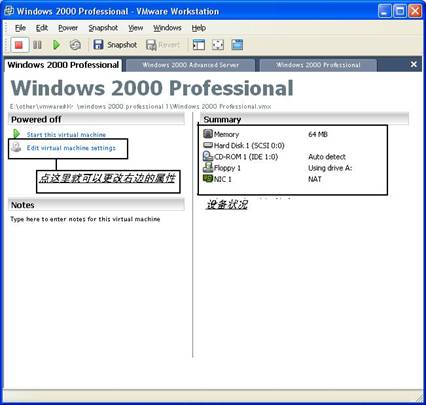The height and width of the screenshot is (405, 426).
Task: Switch to Windows 2000 Advanced Server tab
Action: tap(190, 65)
